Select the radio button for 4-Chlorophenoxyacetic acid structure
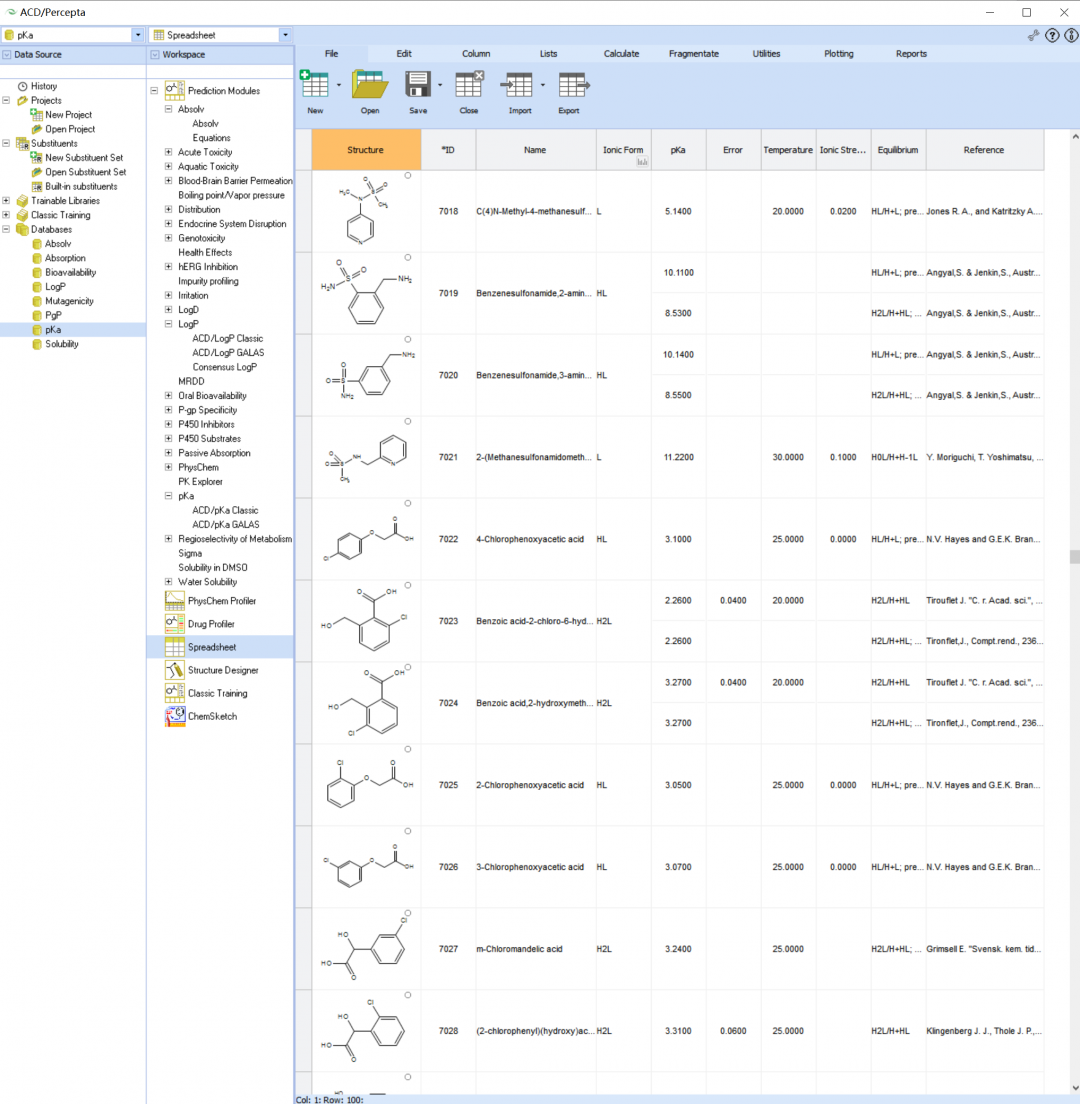This screenshot has width=1080, height=1104. point(408,504)
